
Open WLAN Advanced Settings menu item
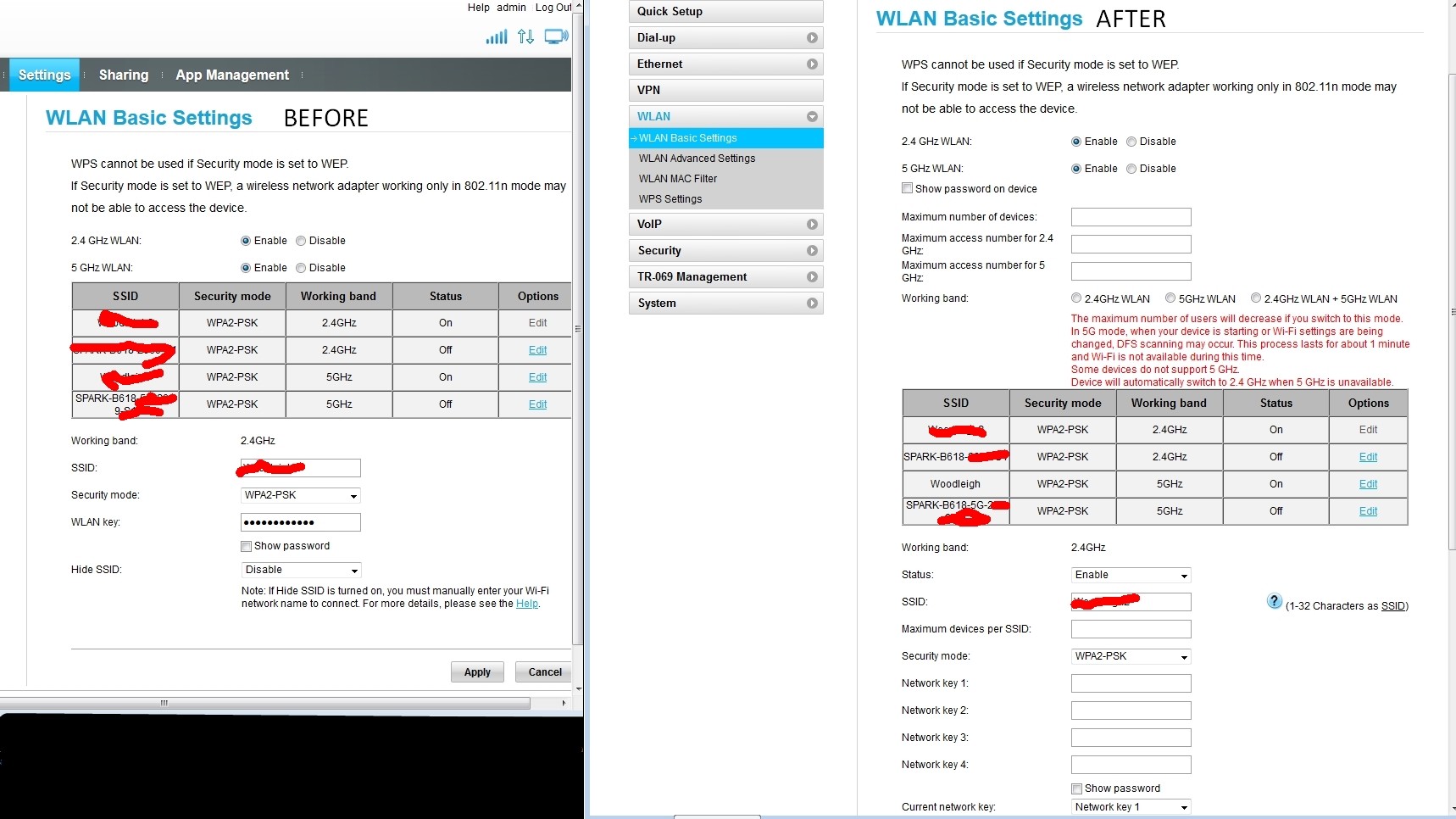click(x=697, y=159)
